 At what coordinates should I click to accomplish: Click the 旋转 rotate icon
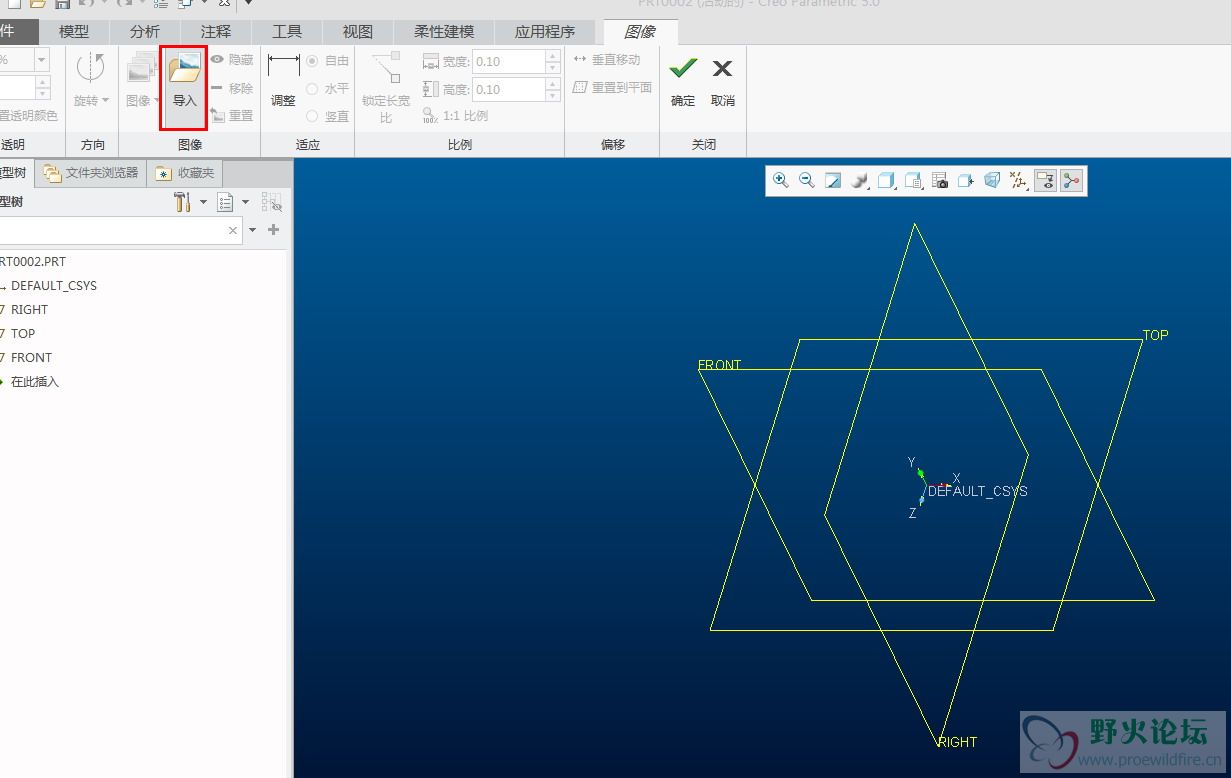click(91, 68)
